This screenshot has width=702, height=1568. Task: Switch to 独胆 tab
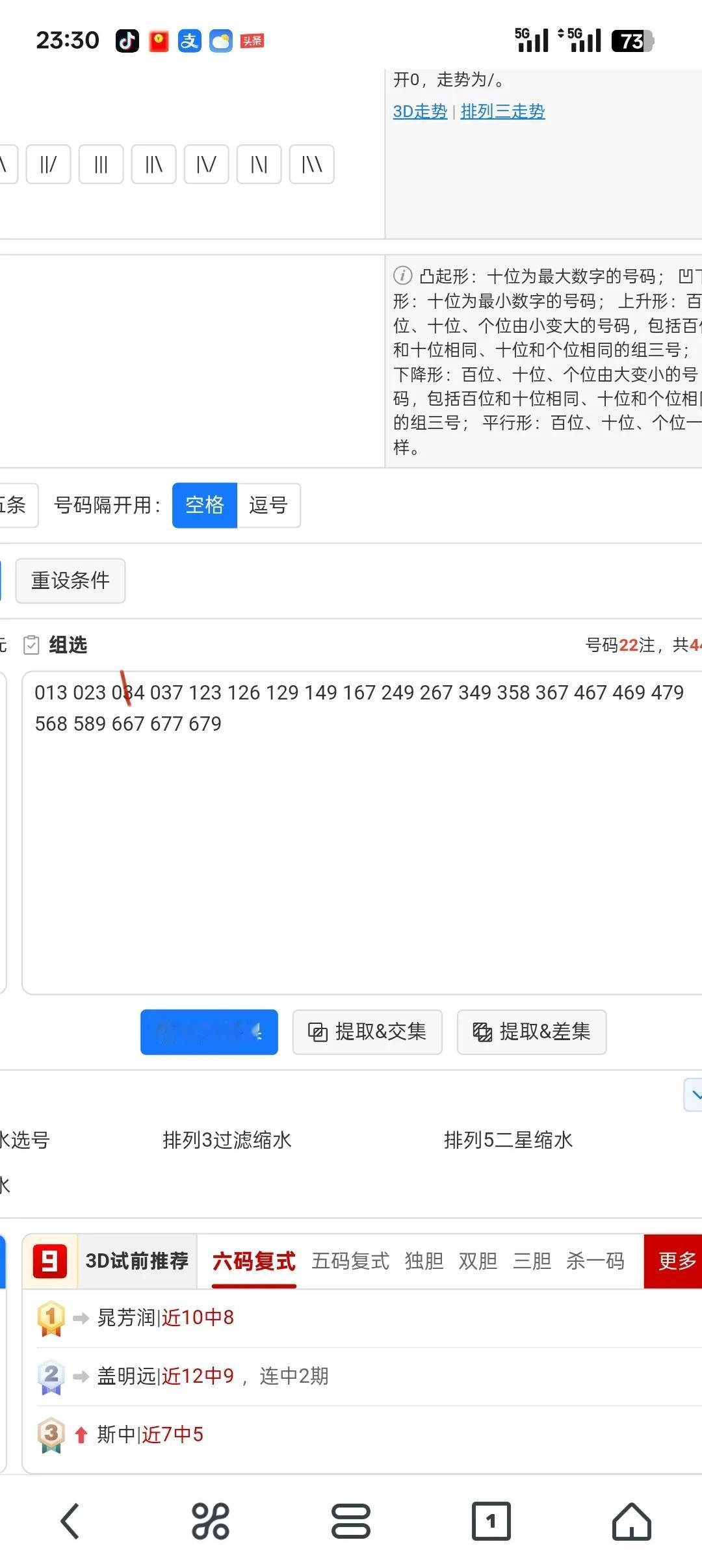pos(424,1261)
